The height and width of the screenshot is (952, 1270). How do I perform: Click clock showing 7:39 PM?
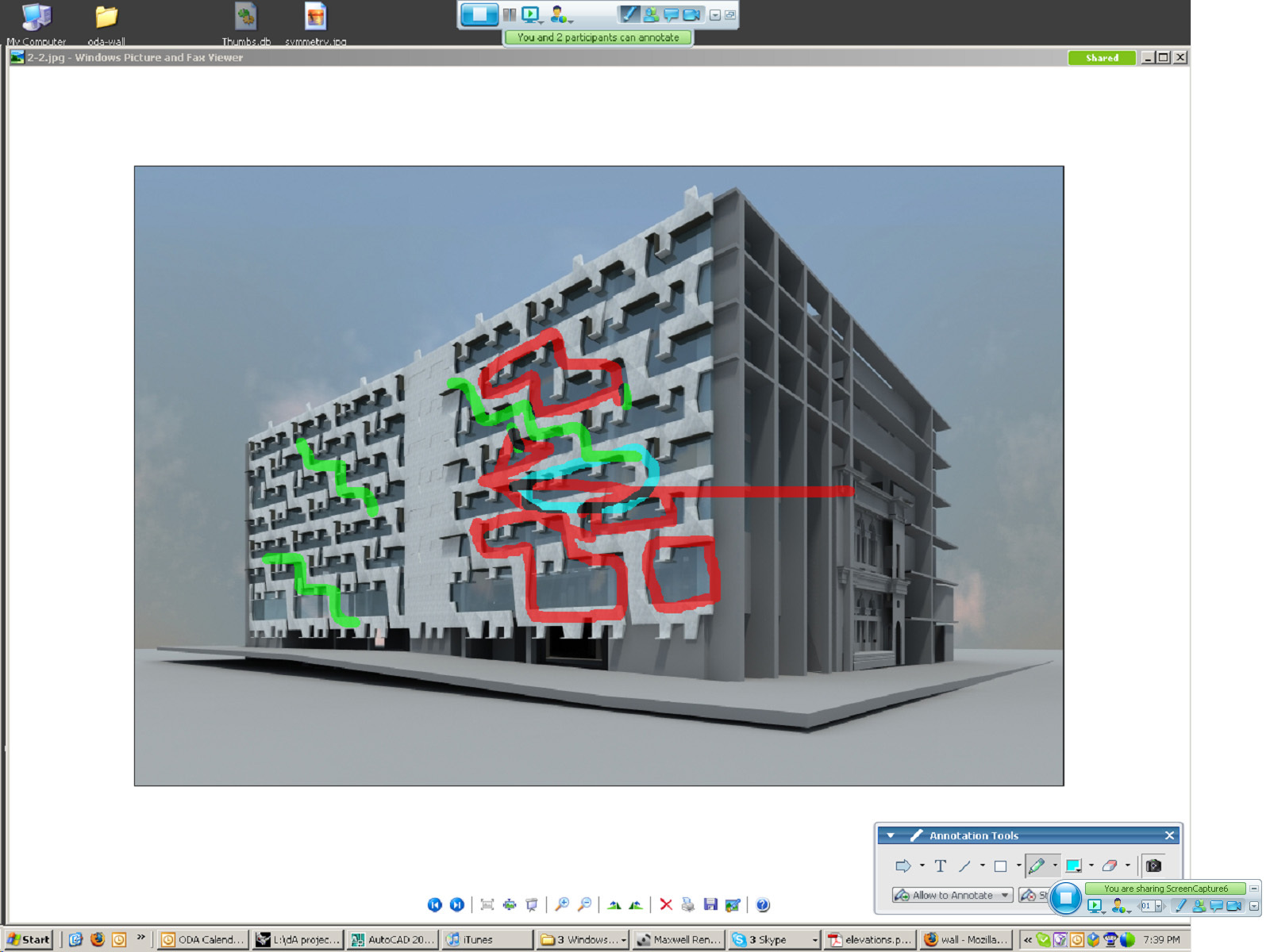tap(1161, 939)
